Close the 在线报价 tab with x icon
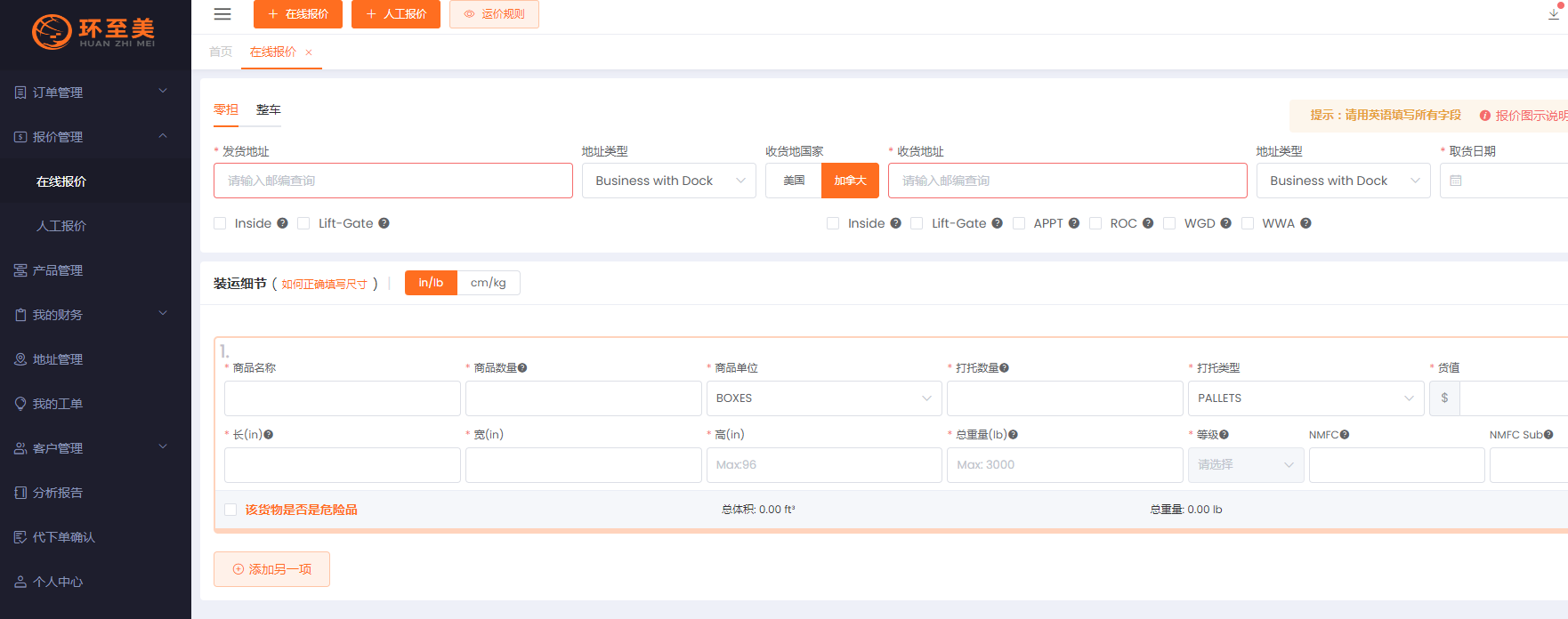Image resolution: width=1568 pixels, height=619 pixels. pos(309,52)
